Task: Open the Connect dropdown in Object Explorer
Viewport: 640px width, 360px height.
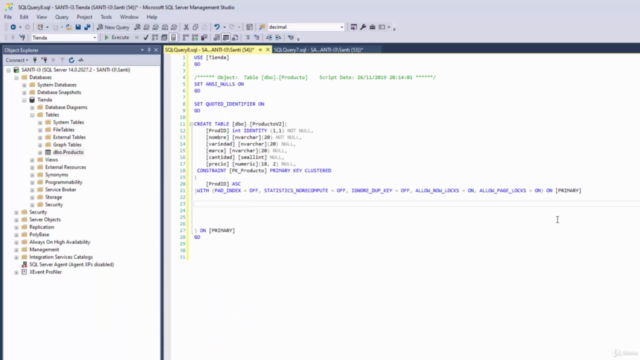Action: tap(17, 60)
